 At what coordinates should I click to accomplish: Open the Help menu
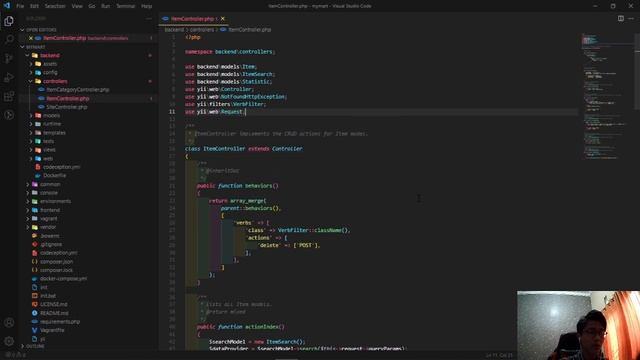pos(147,6)
